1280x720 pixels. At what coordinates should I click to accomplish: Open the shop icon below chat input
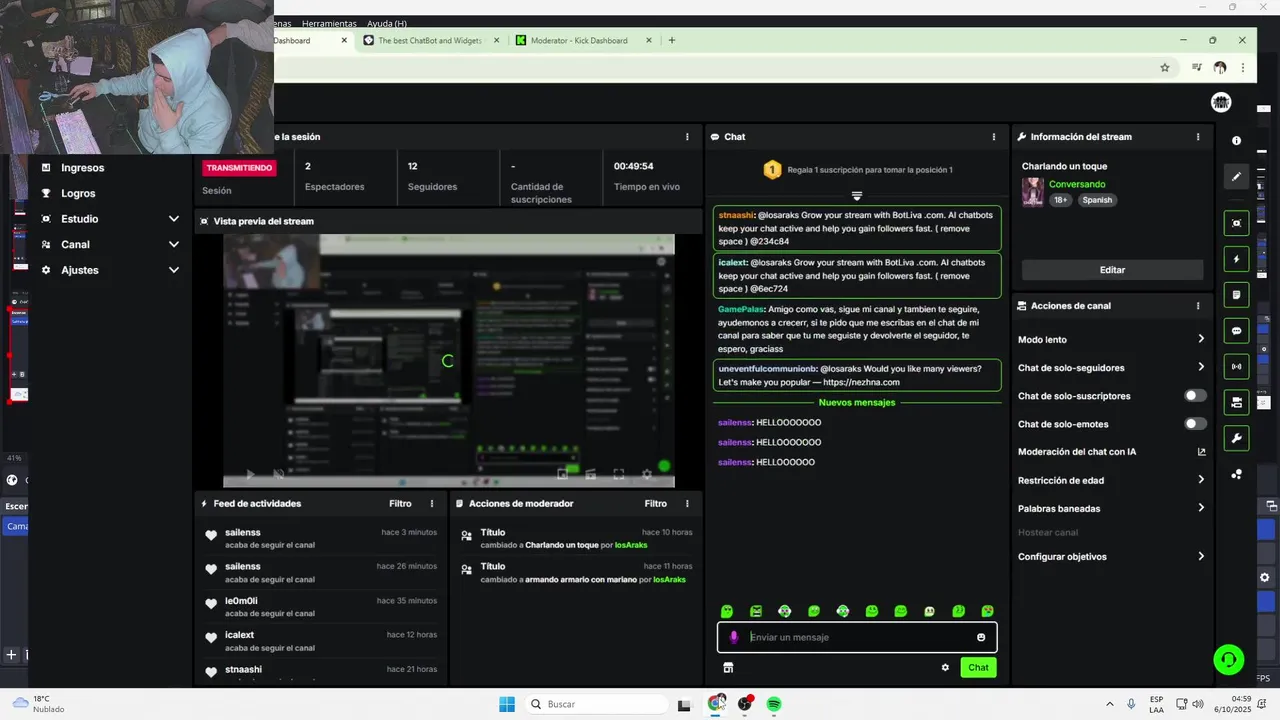point(728,667)
